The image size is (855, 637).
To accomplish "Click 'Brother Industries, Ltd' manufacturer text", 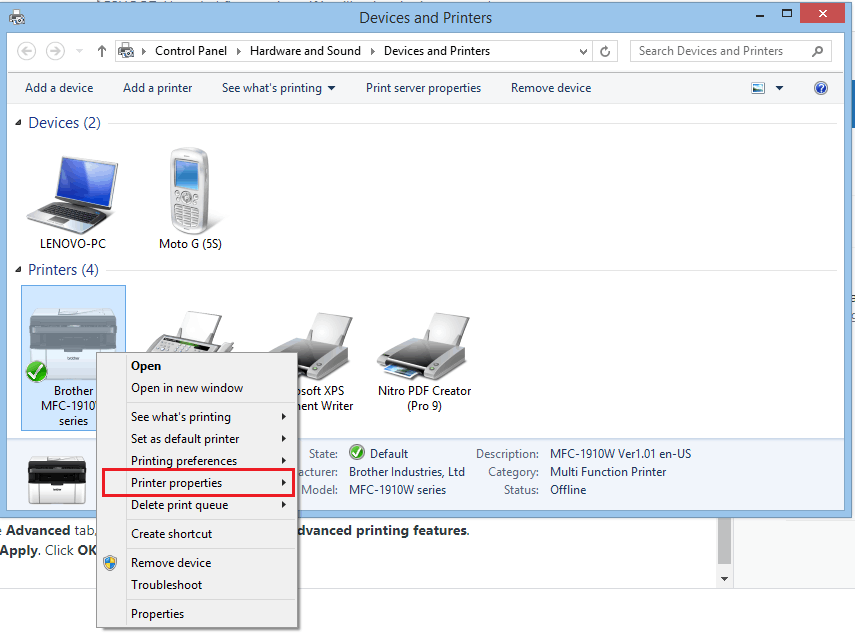I will [x=407, y=472].
